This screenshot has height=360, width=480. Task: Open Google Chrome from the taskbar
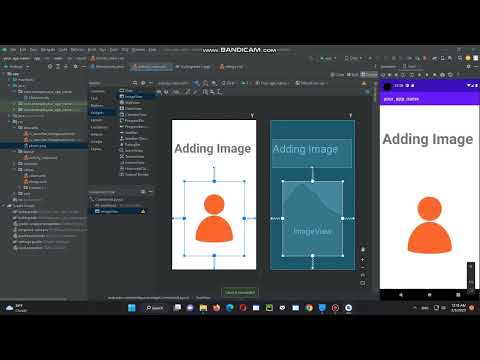[x=309, y=308]
